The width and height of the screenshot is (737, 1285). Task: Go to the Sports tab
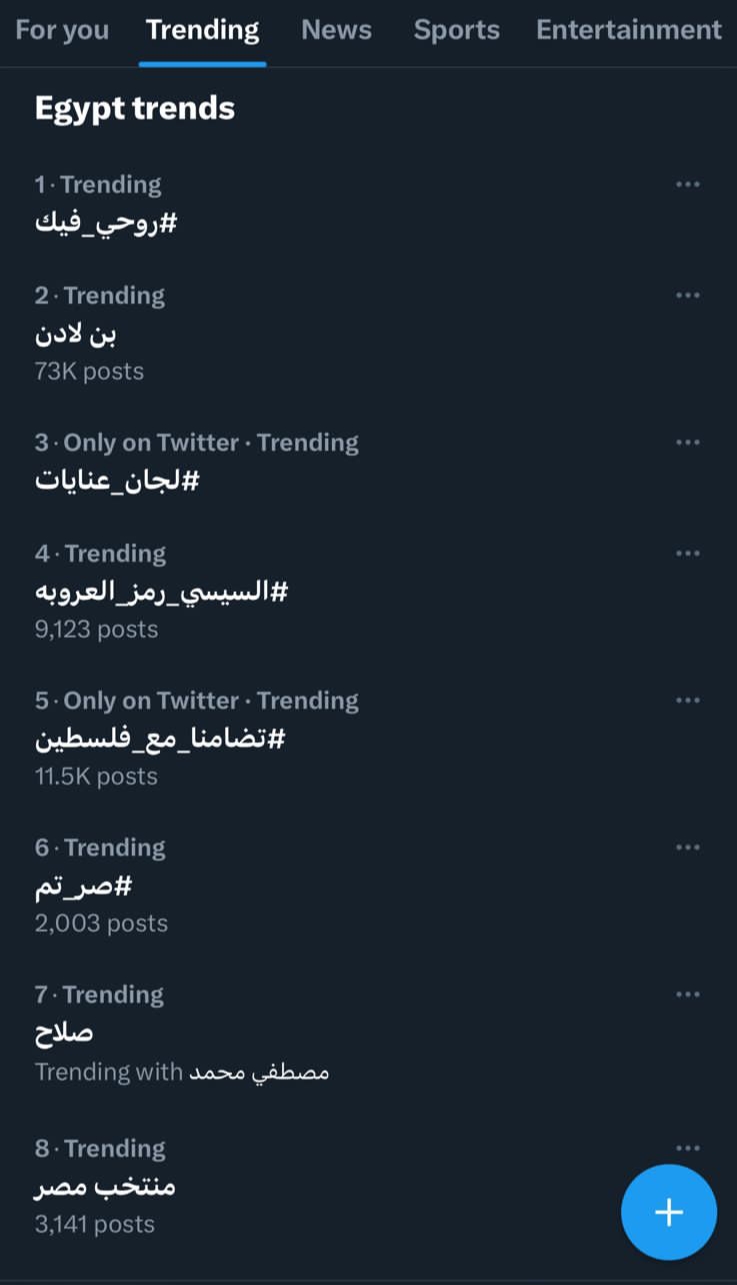coord(456,31)
